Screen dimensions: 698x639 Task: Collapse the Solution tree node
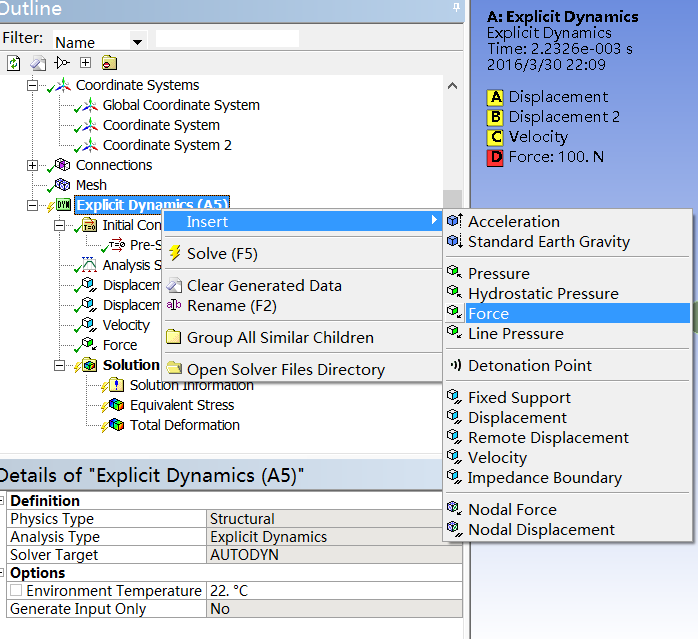60,365
